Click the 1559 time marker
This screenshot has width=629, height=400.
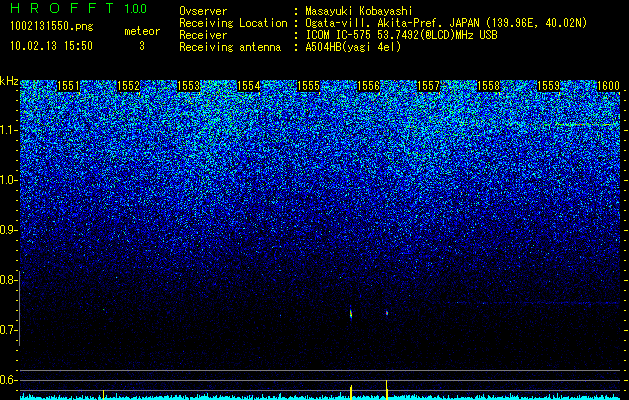548,86
